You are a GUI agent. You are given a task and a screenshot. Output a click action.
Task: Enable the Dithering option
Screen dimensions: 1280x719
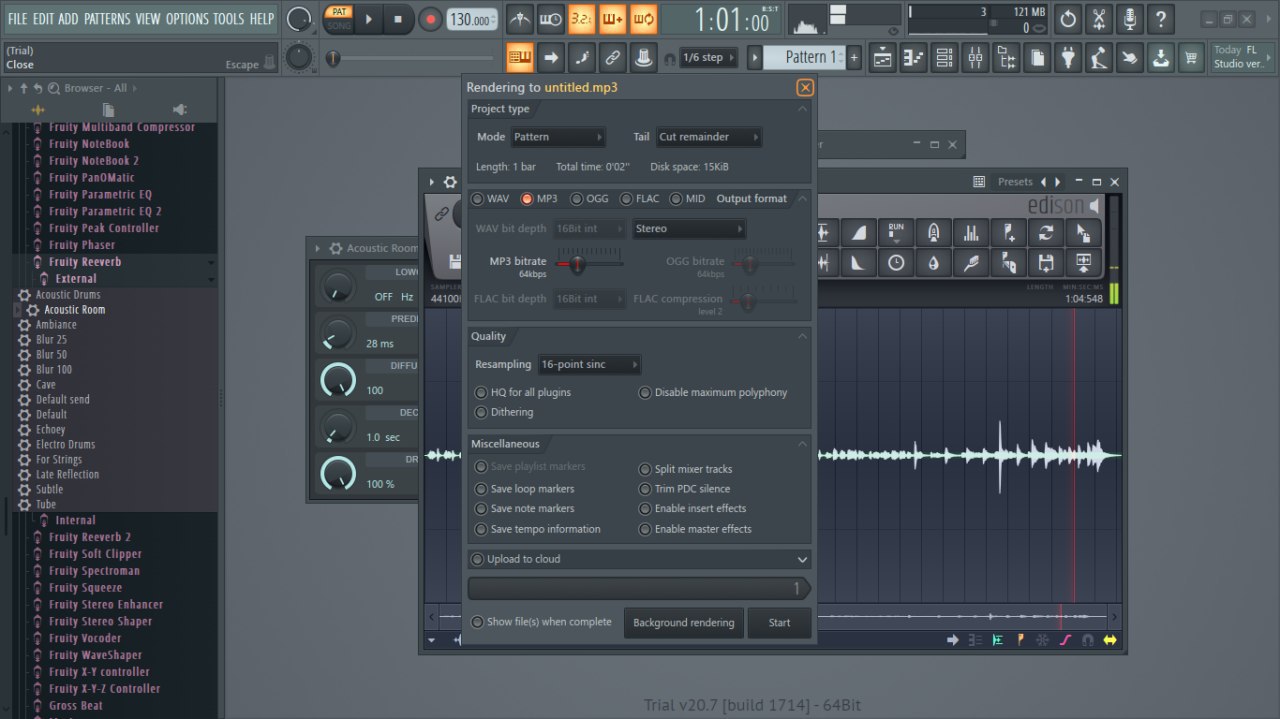[x=504, y=412]
